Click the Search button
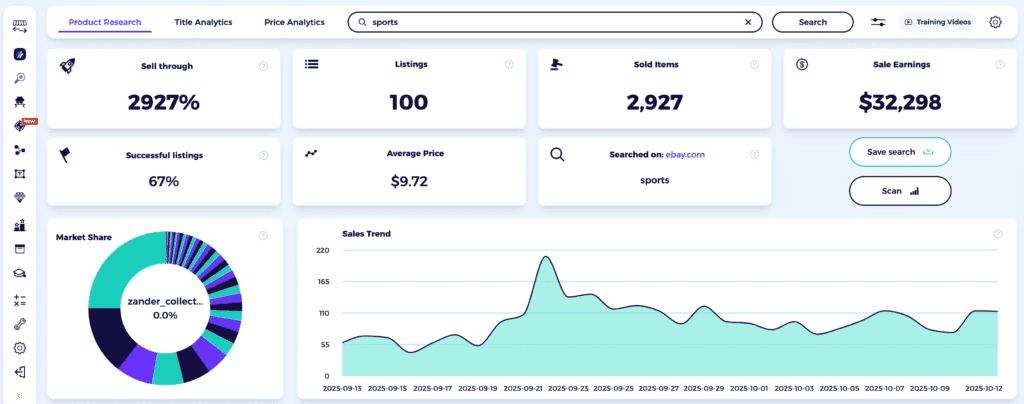This screenshot has width=1024, height=404. [x=812, y=22]
